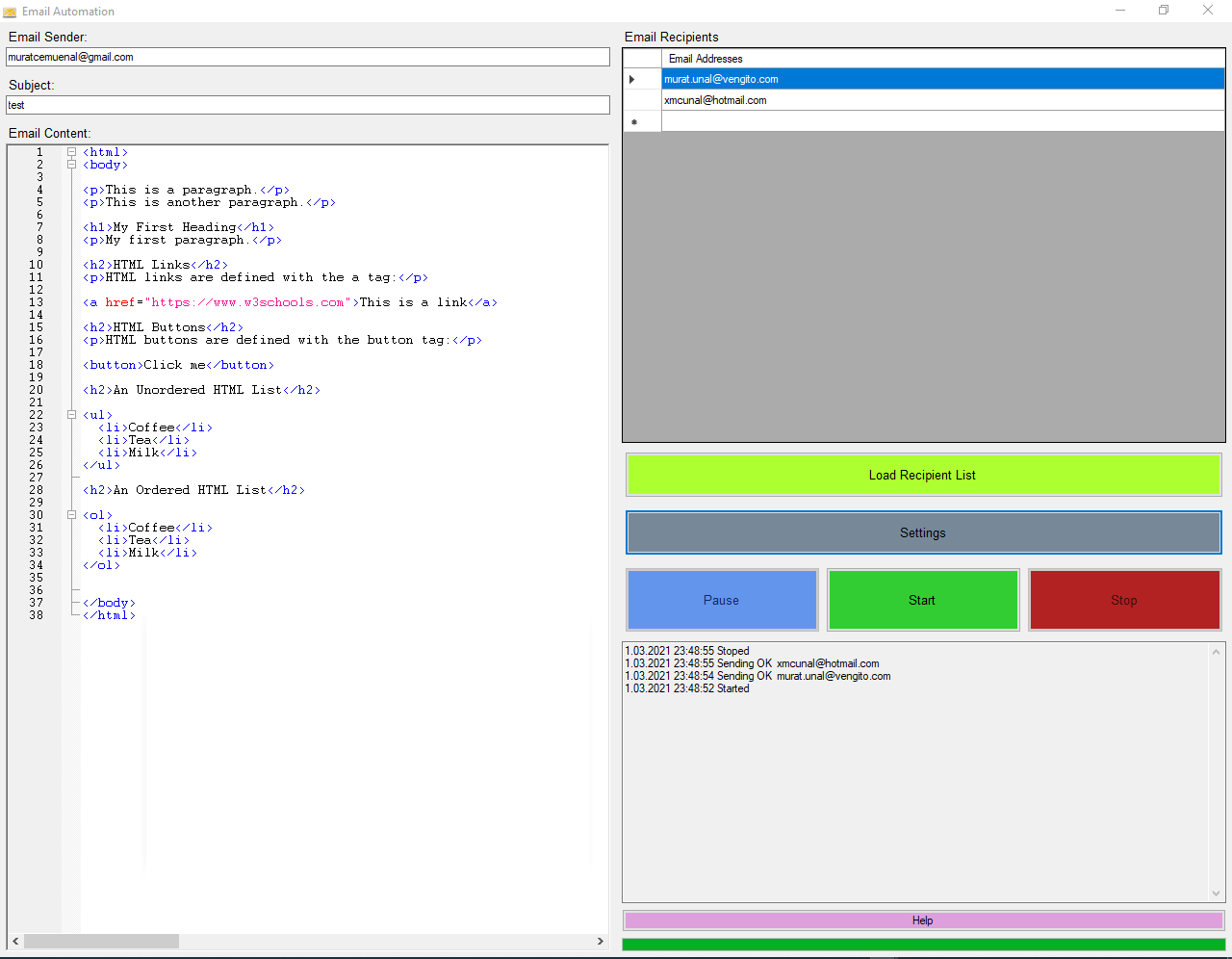
Task: Click the Email Automation app icon
Action: (10, 12)
